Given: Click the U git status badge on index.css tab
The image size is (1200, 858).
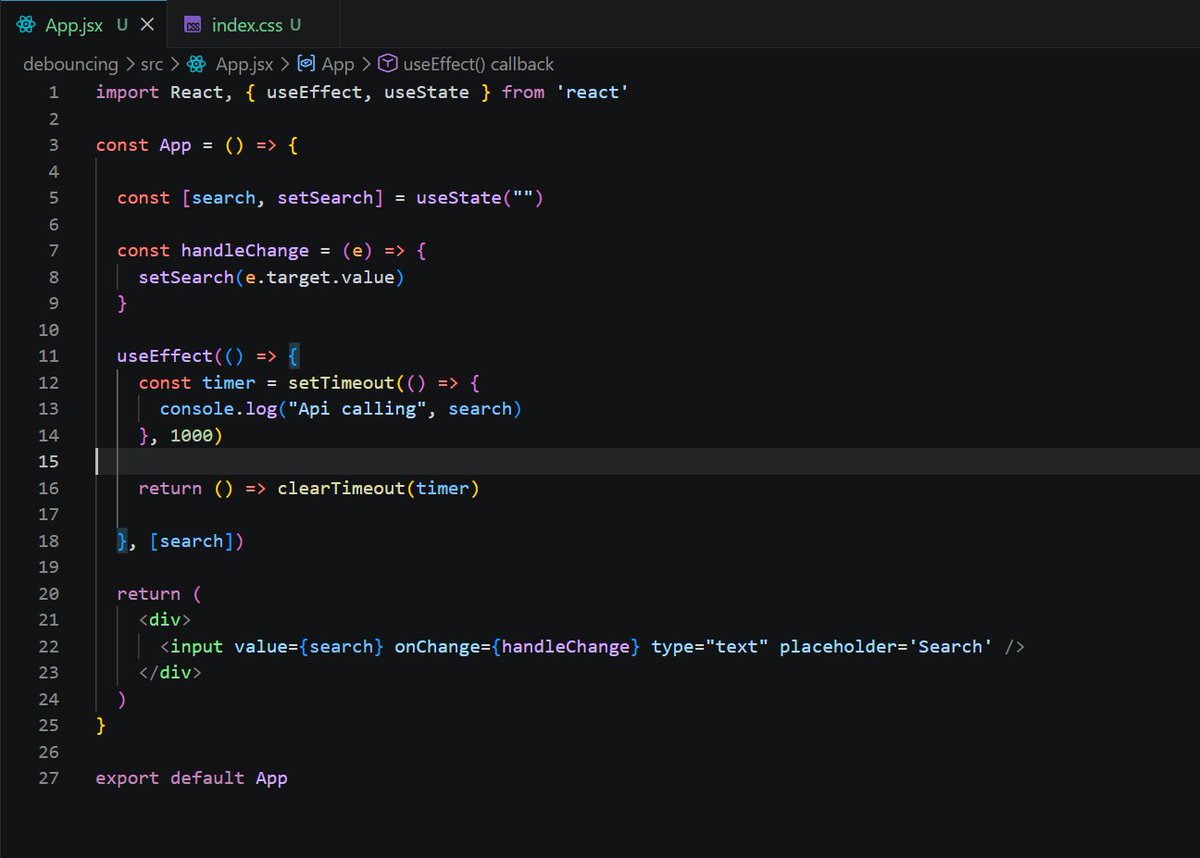Looking at the screenshot, I should [295, 25].
